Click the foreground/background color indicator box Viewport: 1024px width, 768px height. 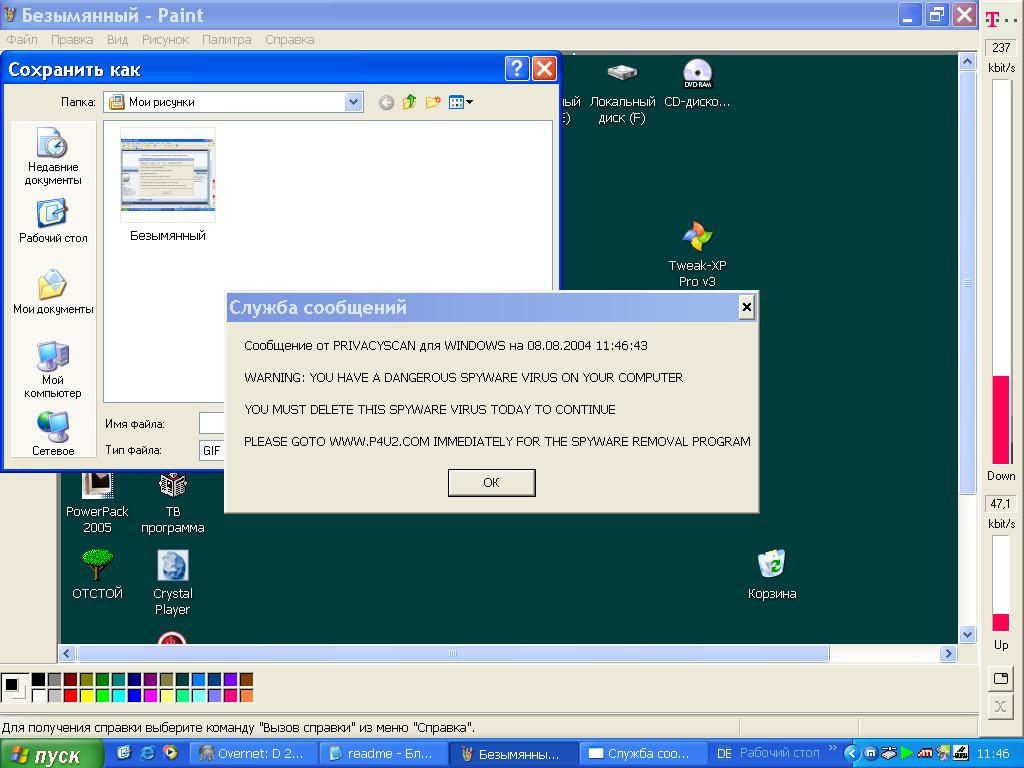tap(14, 688)
